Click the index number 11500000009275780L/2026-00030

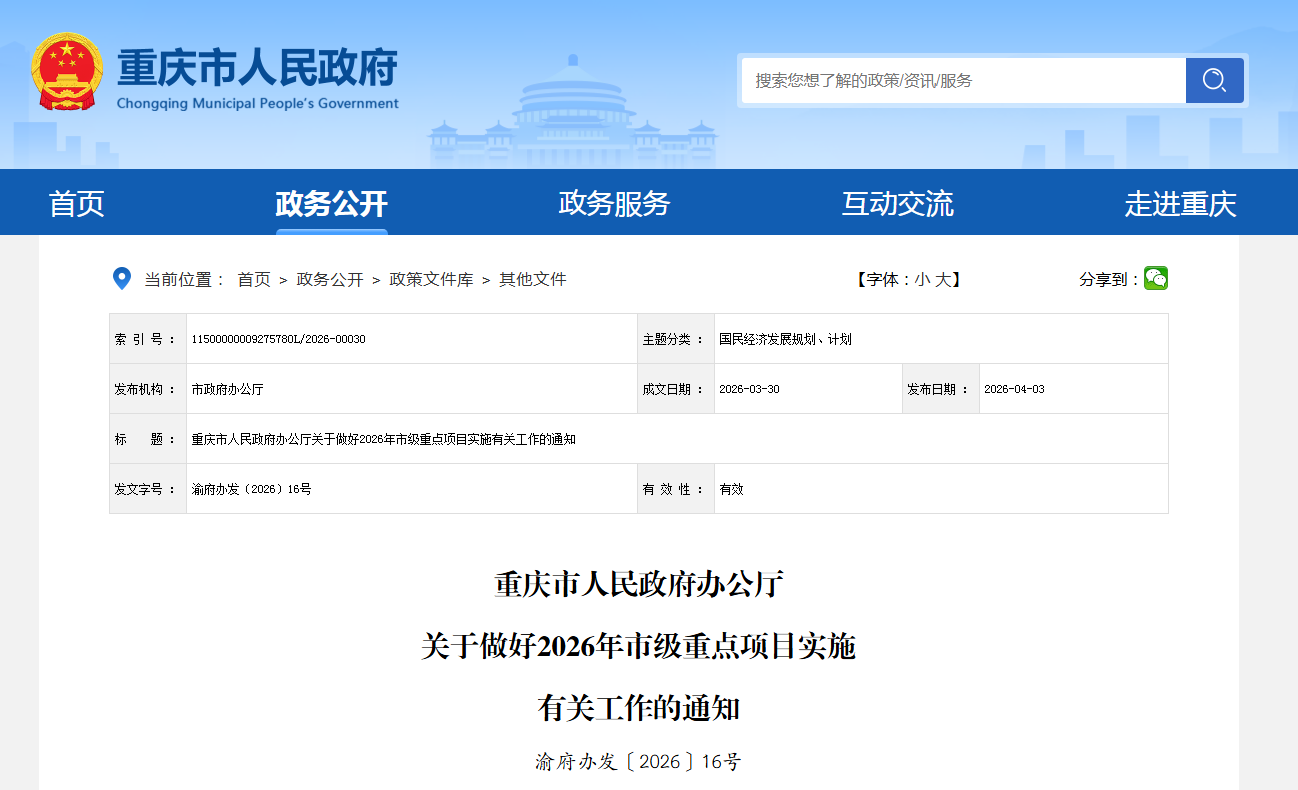click(278, 339)
